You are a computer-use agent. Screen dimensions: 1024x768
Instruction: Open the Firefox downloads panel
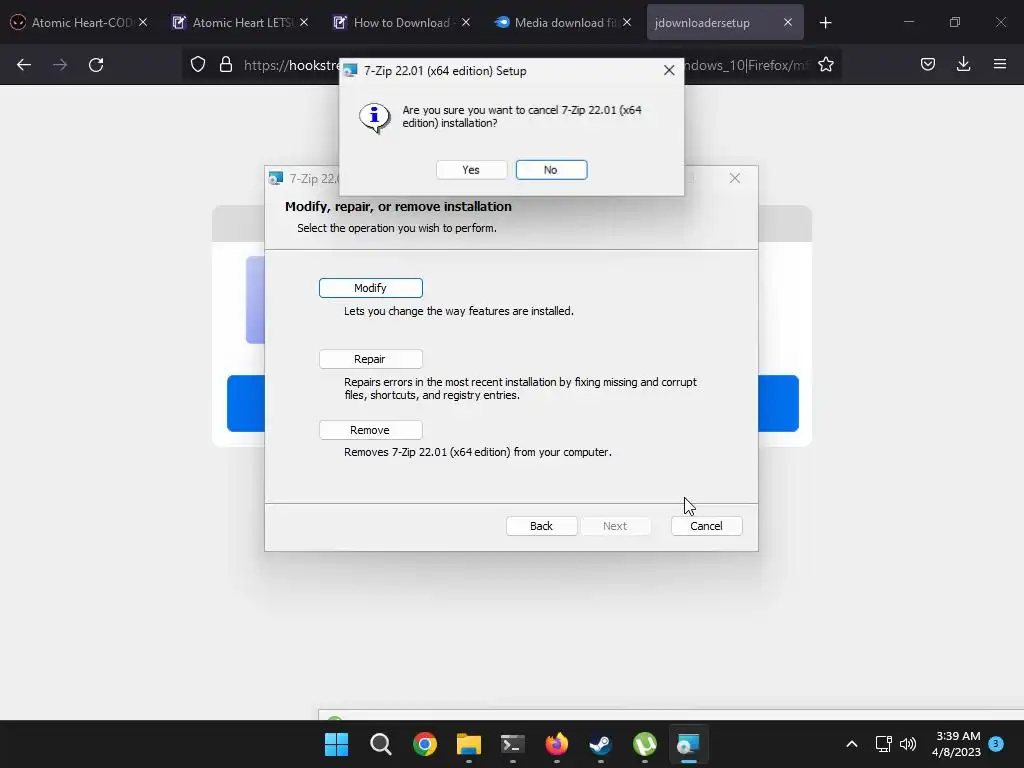(x=963, y=64)
